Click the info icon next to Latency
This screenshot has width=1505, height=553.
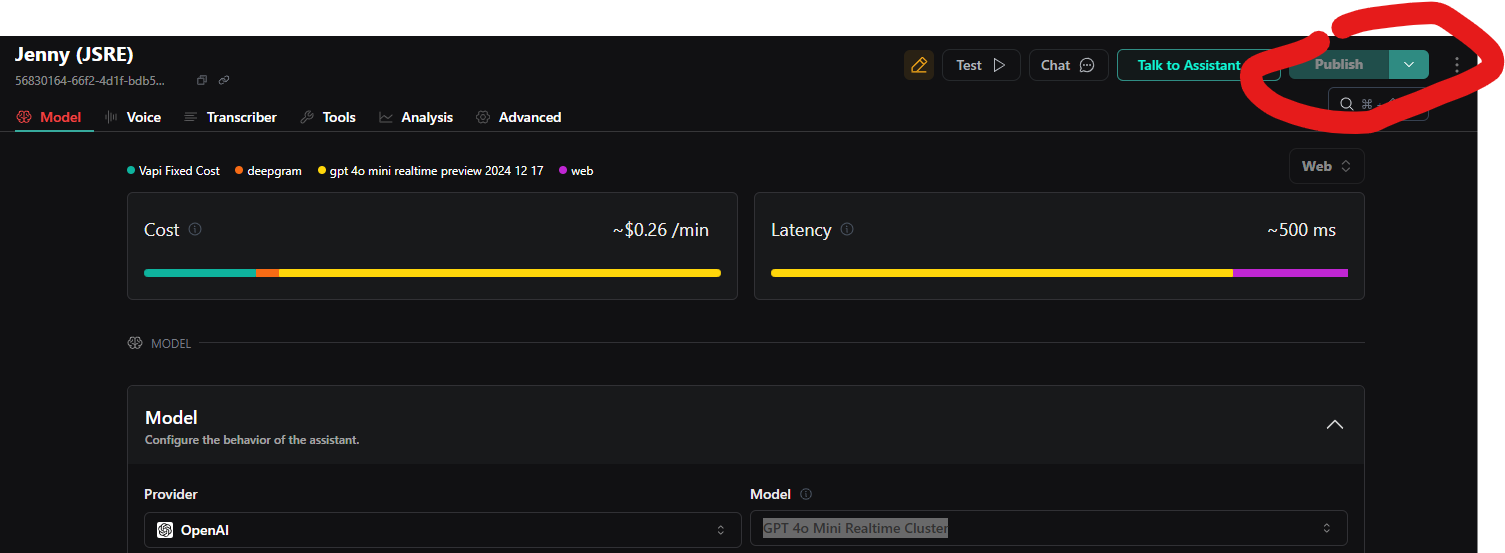847,229
